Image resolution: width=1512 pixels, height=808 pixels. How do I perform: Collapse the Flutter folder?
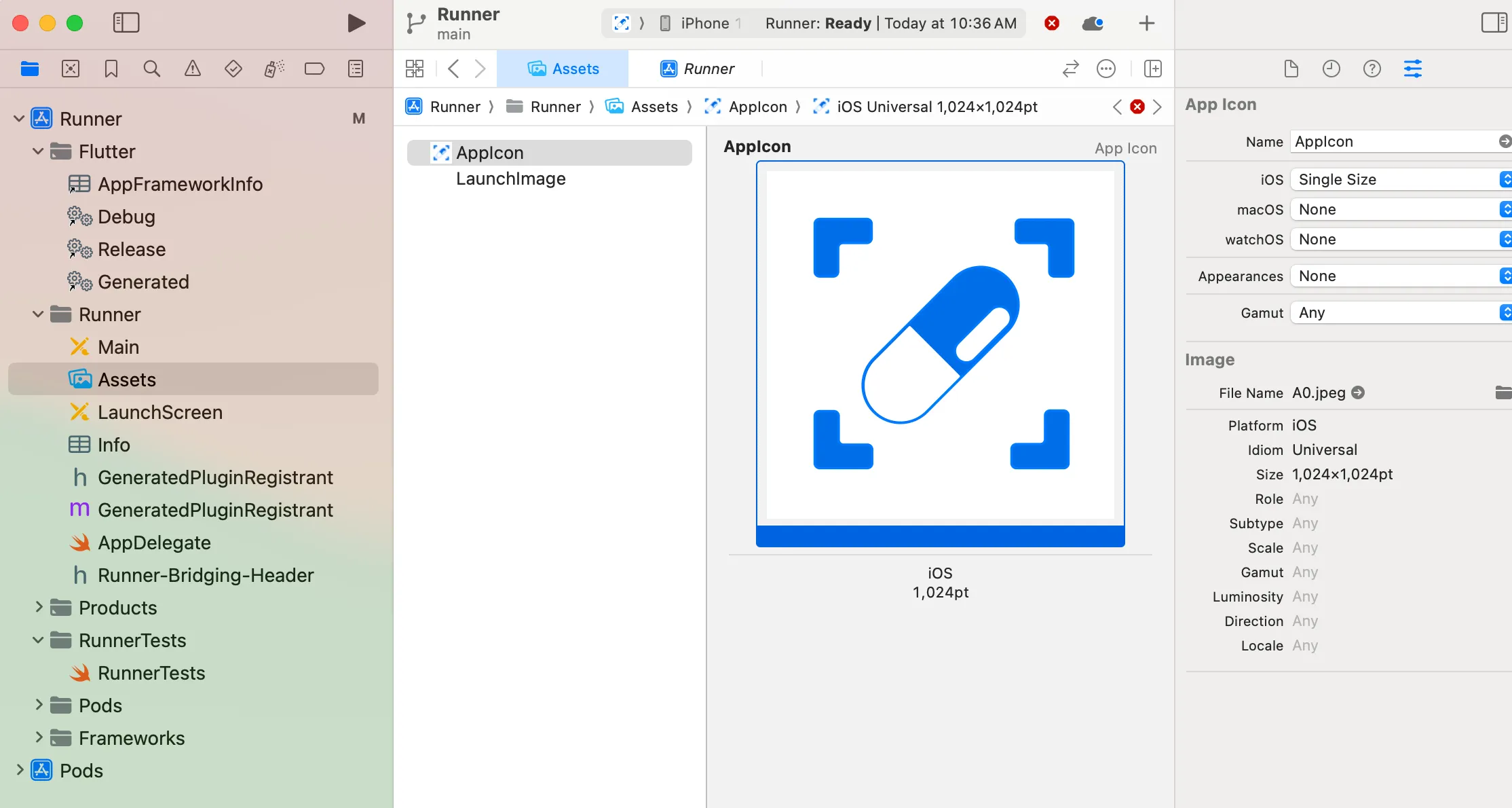pyautogui.click(x=39, y=151)
